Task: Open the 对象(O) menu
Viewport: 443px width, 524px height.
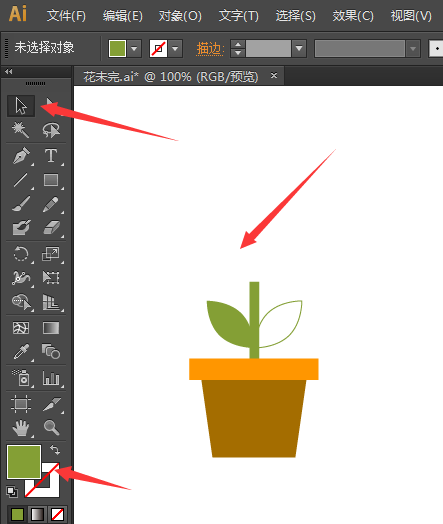Action: tap(180, 16)
